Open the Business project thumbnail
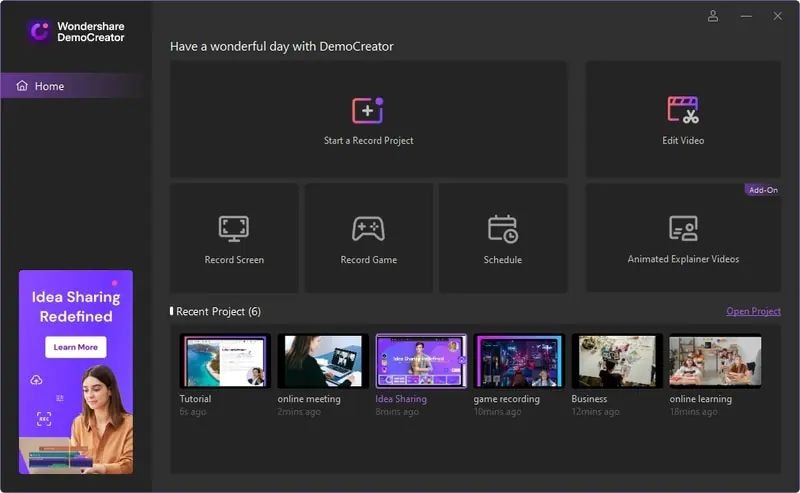The height and width of the screenshot is (493, 800). click(x=617, y=361)
